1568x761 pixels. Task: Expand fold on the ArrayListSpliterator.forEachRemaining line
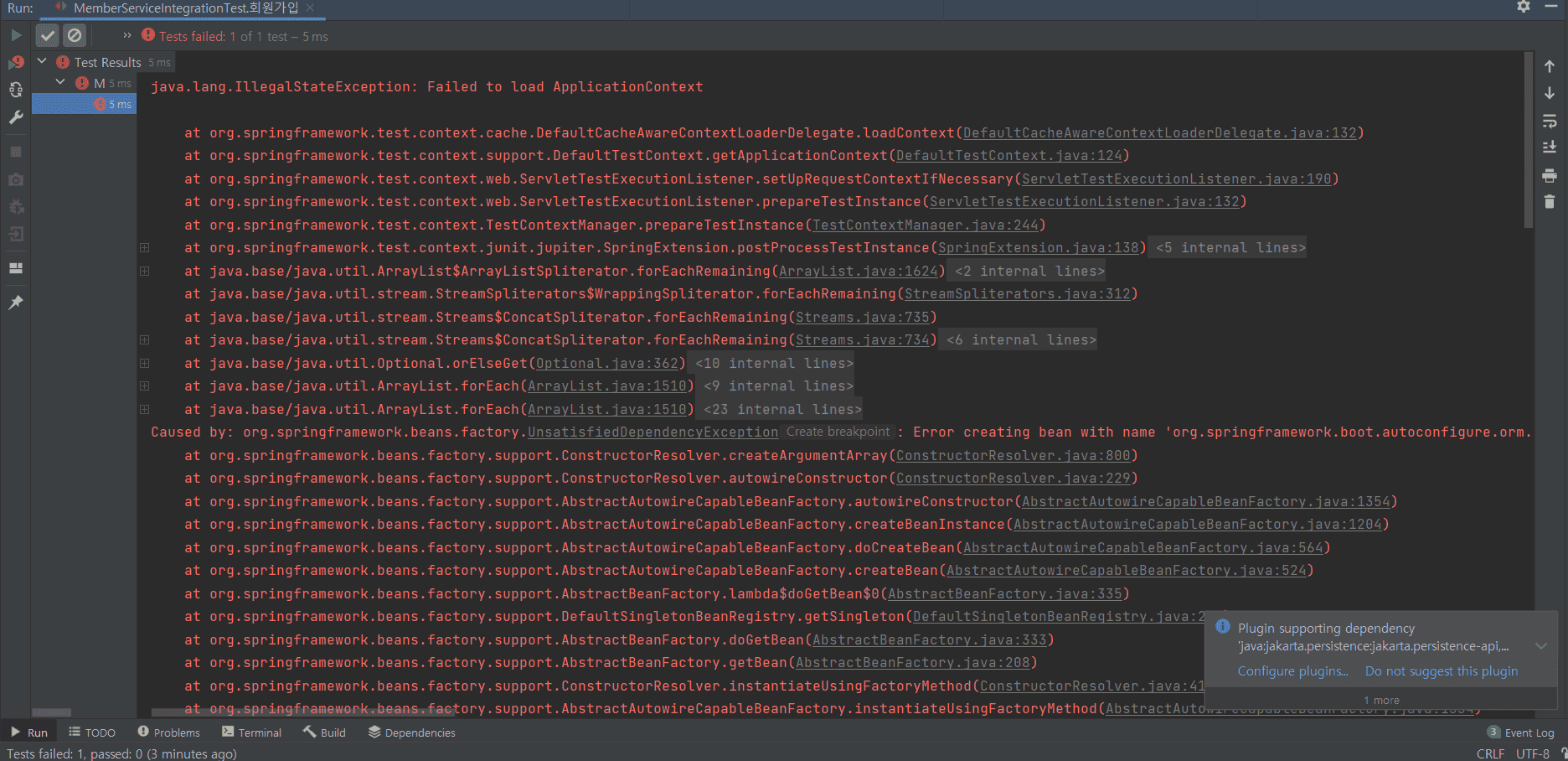(x=145, y=272)
